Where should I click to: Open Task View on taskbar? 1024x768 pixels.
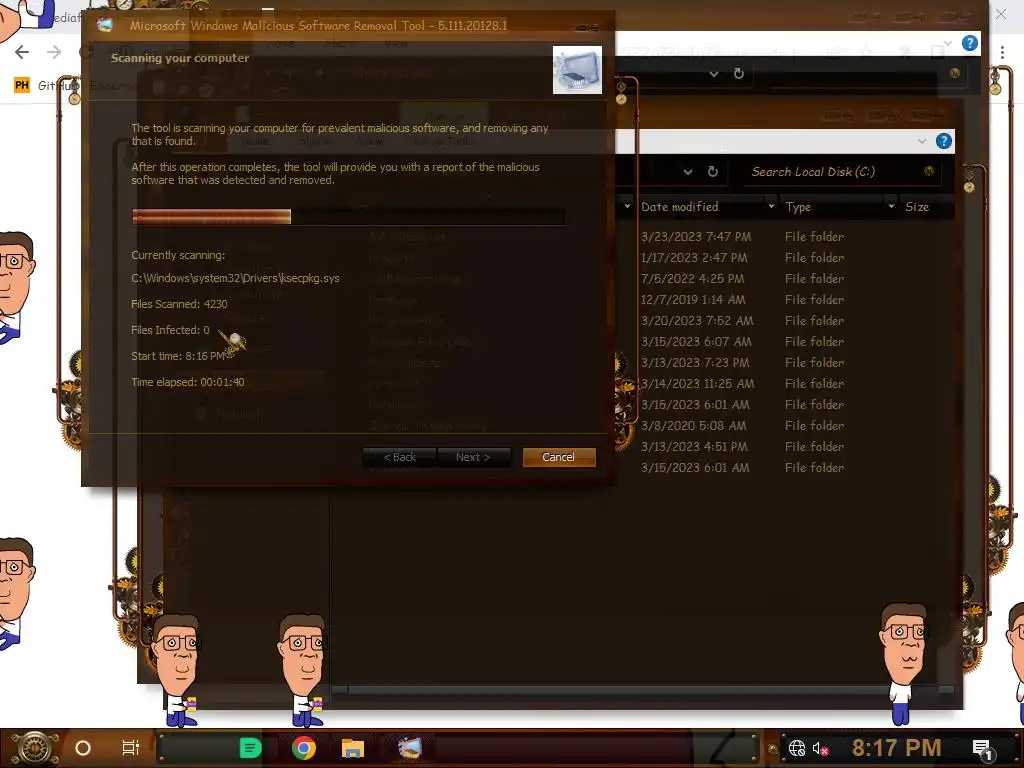pyautogui.click(x=131, y=748)
